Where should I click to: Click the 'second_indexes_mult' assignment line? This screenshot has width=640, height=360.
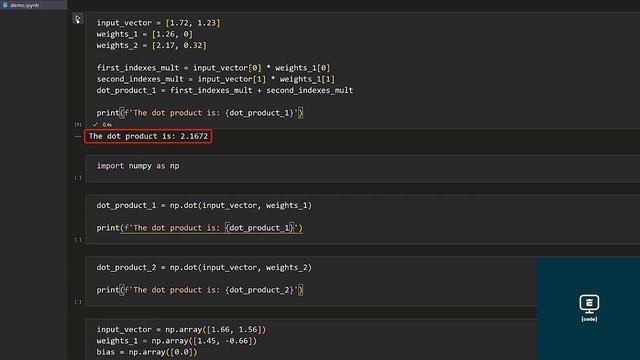tap(216, 79)
